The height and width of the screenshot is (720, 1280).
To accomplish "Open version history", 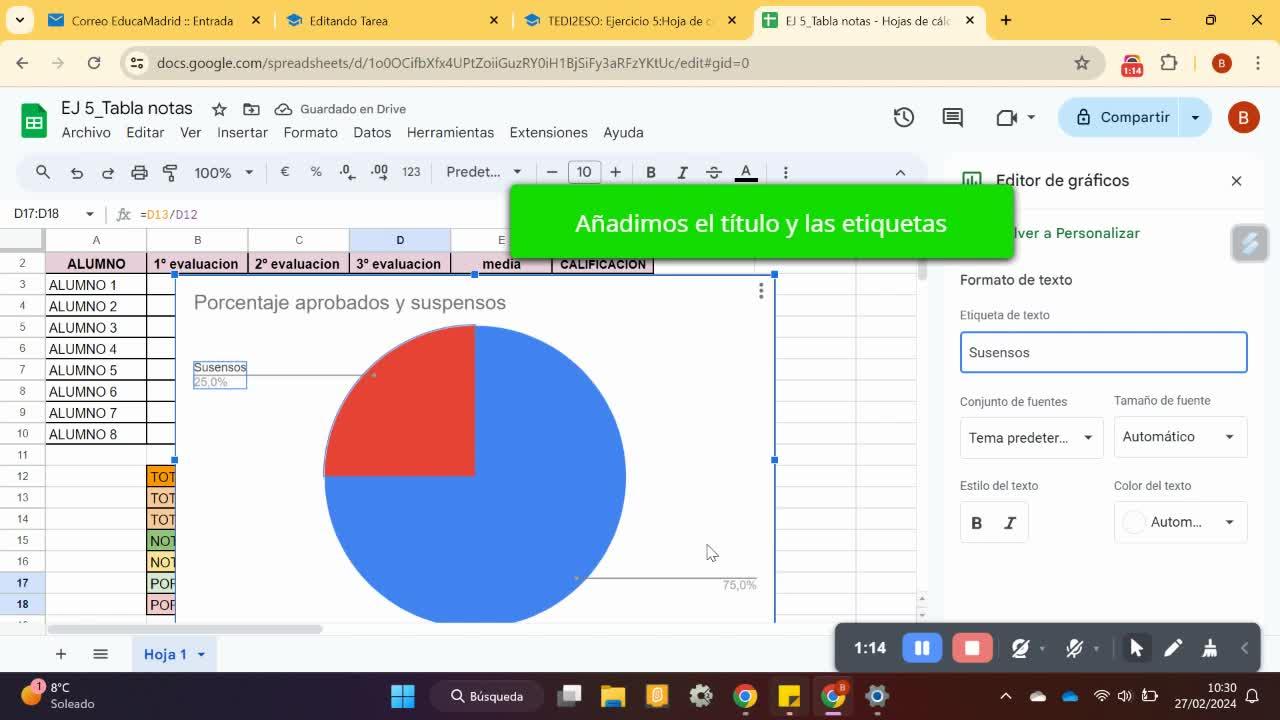I will [904, 117].
